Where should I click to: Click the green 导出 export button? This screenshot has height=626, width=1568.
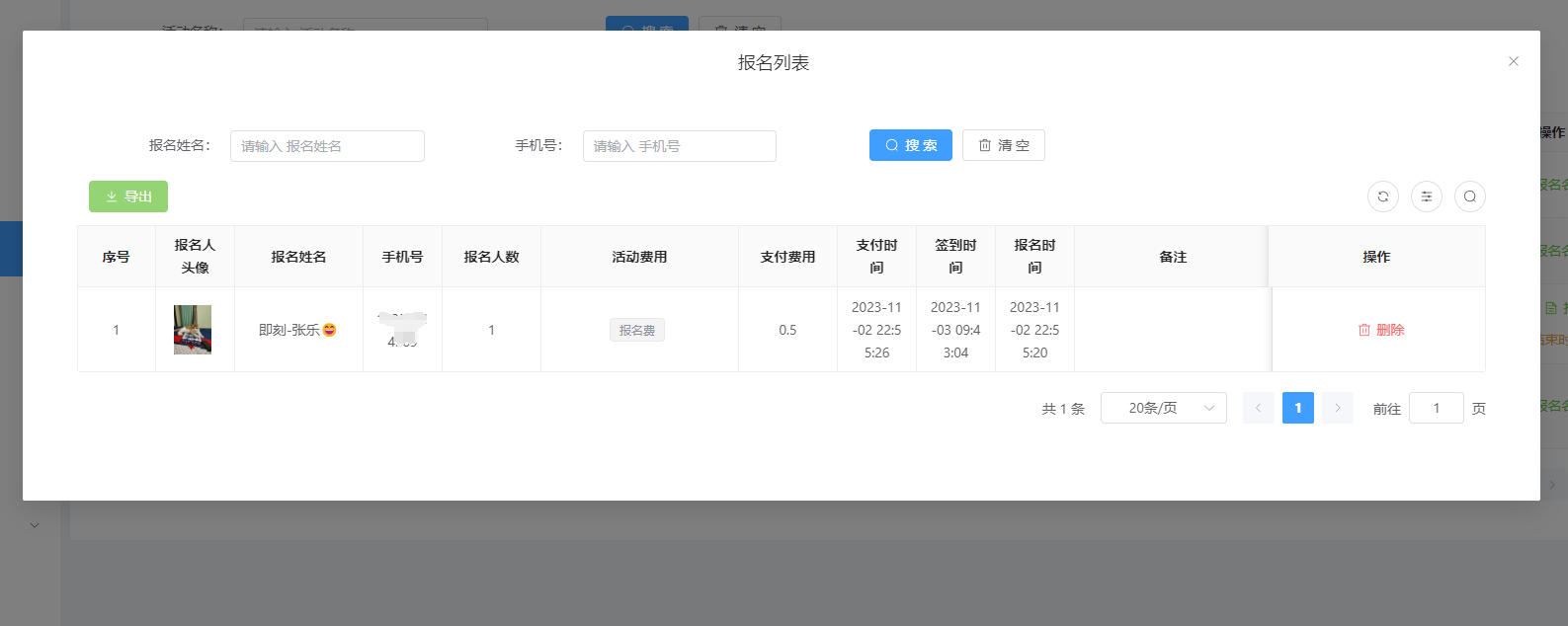(128, 196)
